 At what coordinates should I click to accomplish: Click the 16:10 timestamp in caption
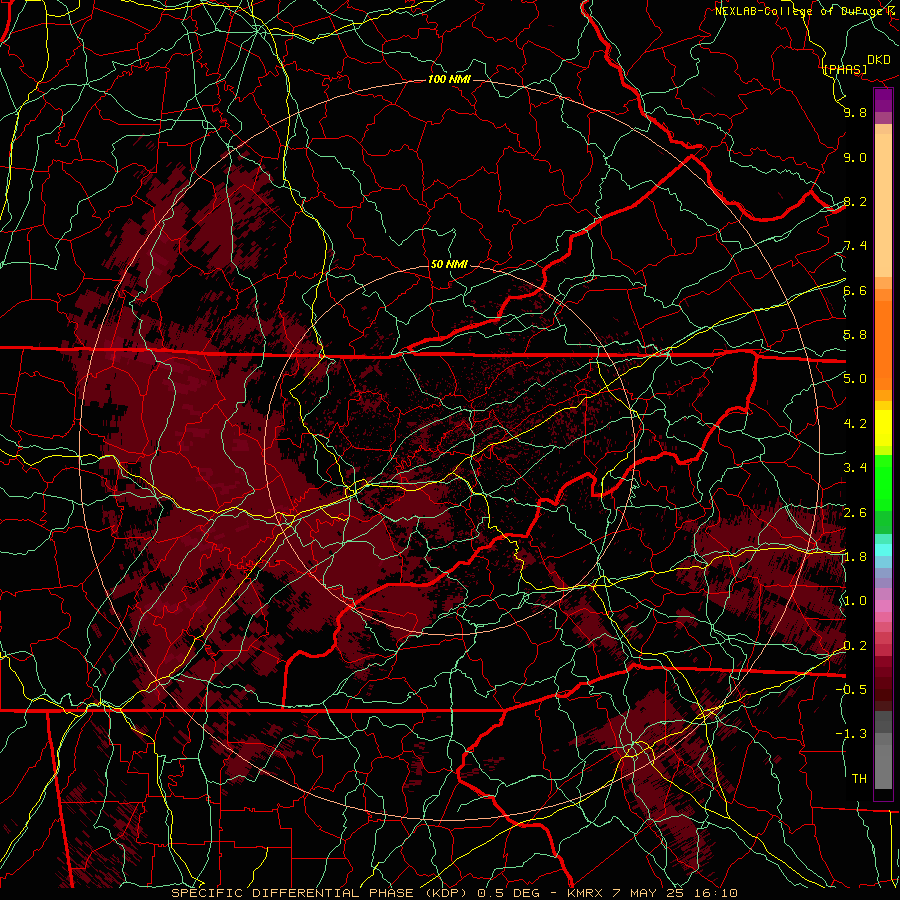coord(717,893)
